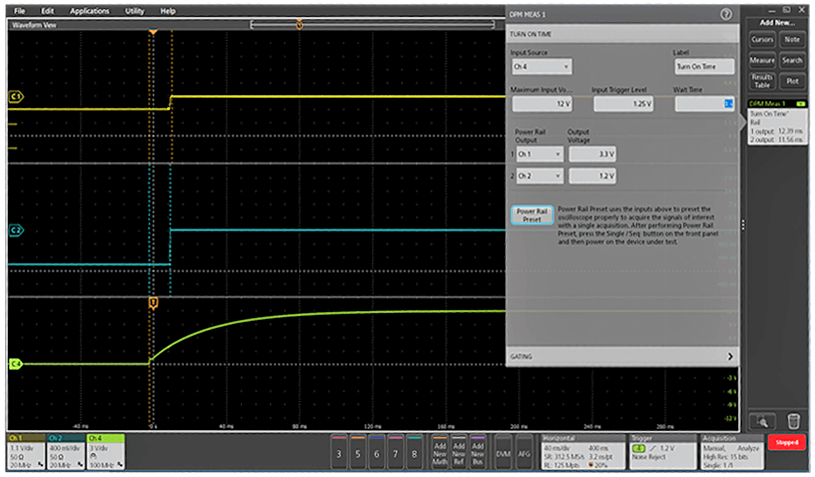Click the trash can delete icon

click(793, 420)
